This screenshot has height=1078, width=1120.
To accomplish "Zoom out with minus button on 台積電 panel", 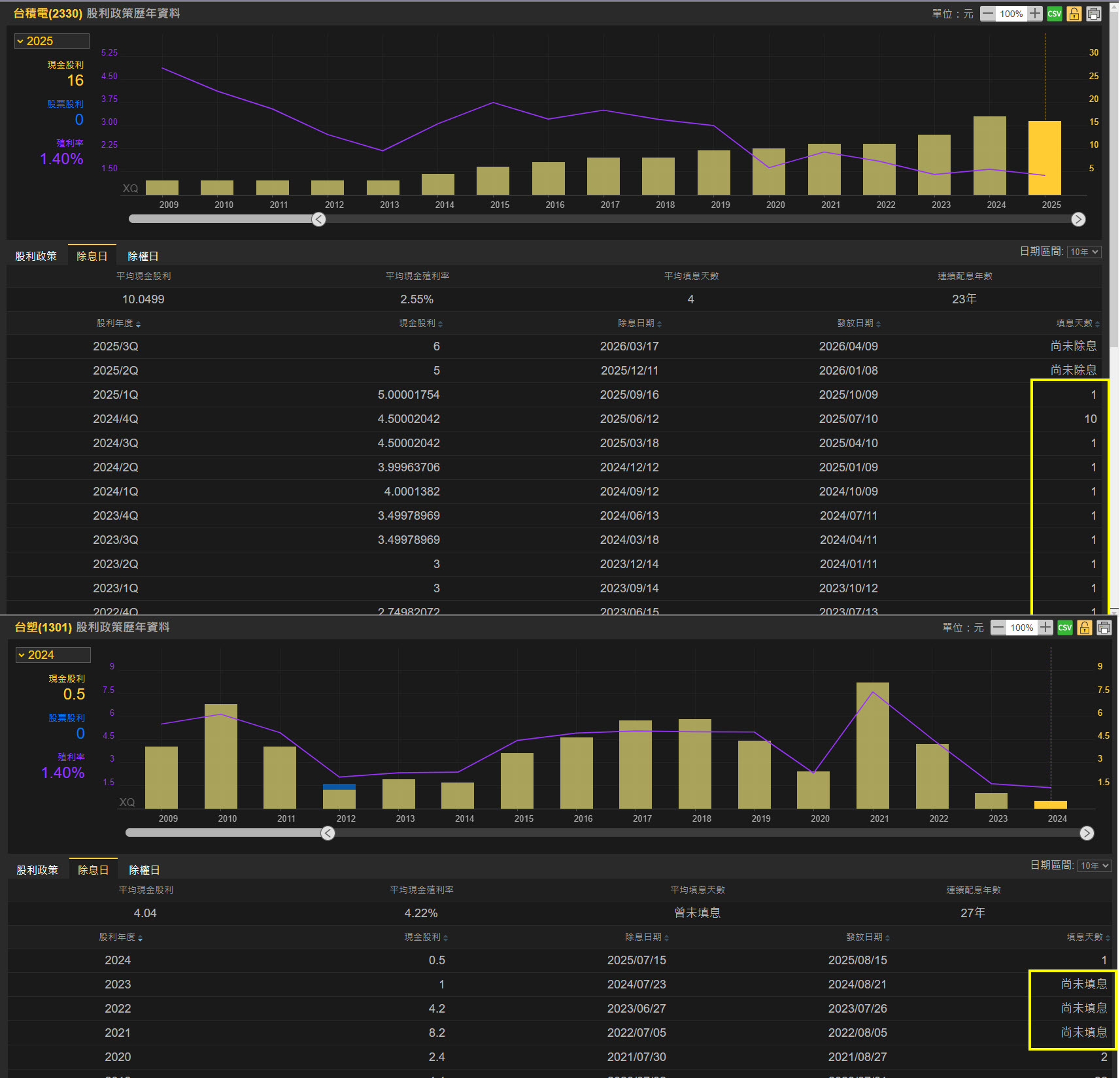I will pyautogui.click(x=988, y=14).
